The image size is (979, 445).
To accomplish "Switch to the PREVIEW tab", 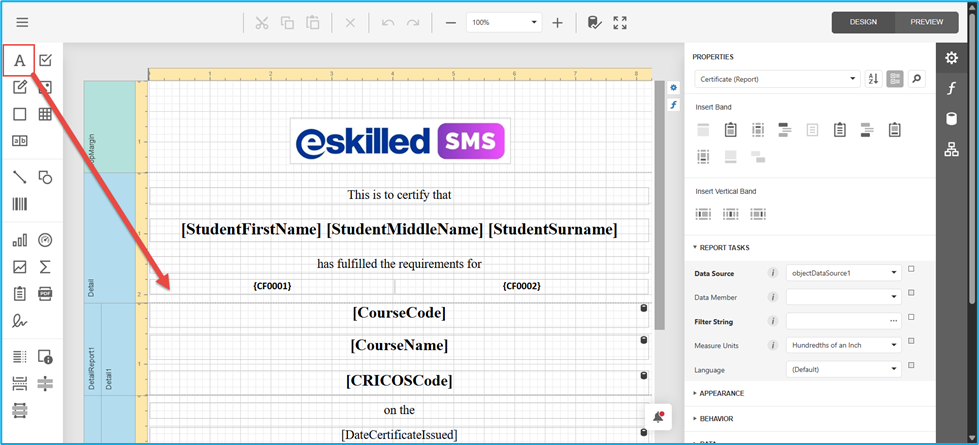I will 926,22.
